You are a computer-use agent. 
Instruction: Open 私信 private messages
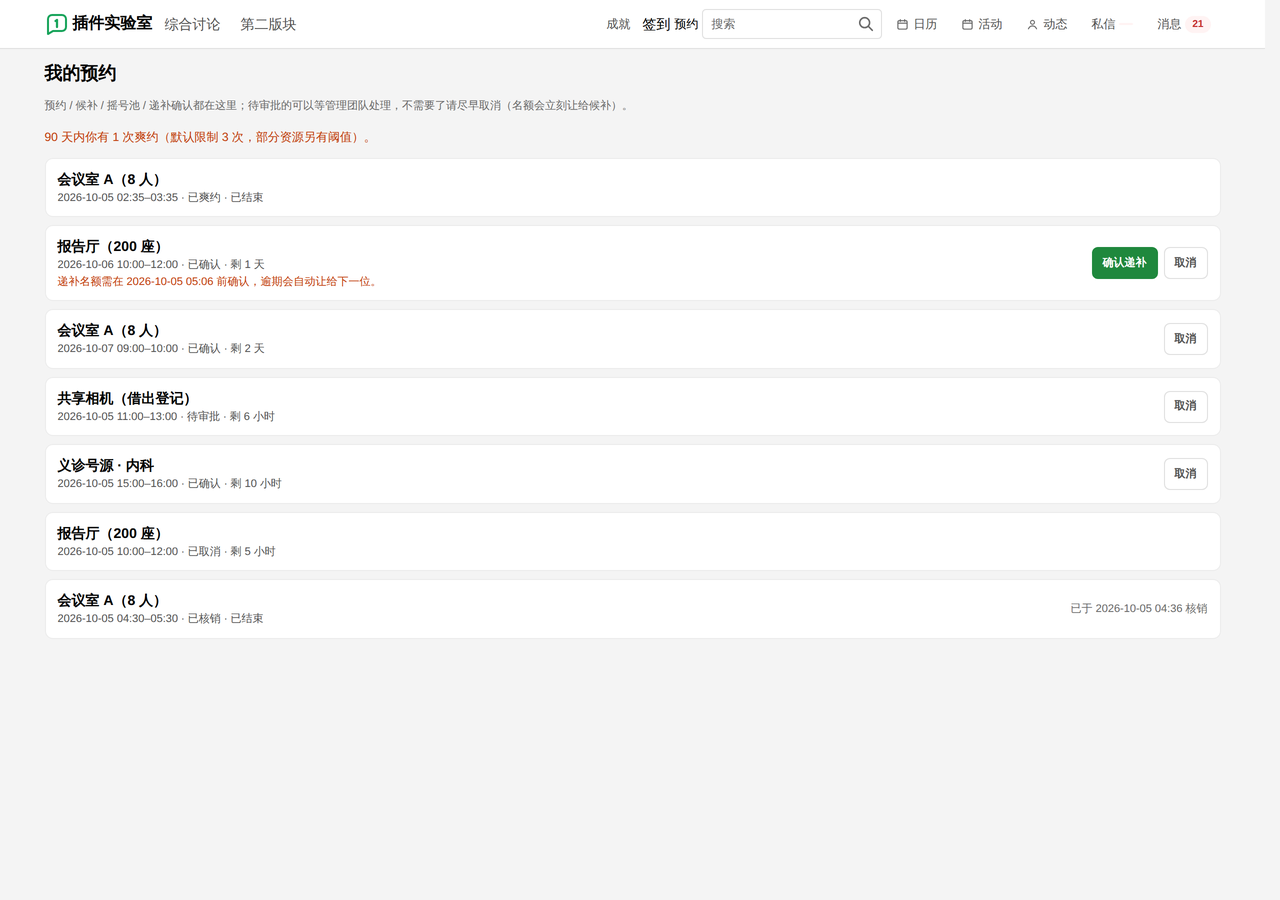pyautogui.click(x=1103, y=24)
